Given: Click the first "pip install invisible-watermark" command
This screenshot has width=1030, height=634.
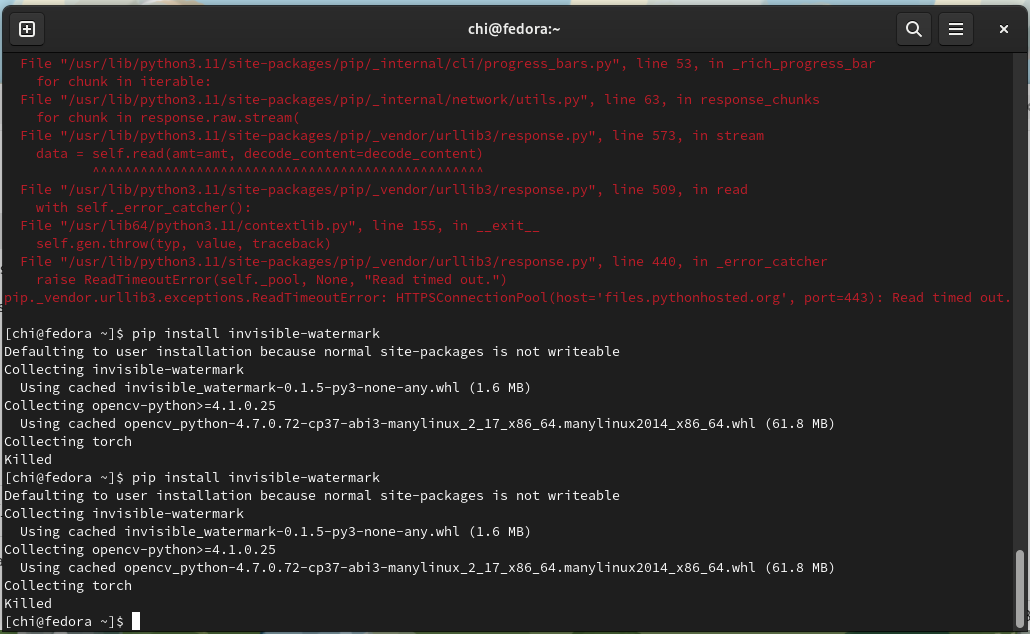Looking at the screenshot, I should pos(256,334).
